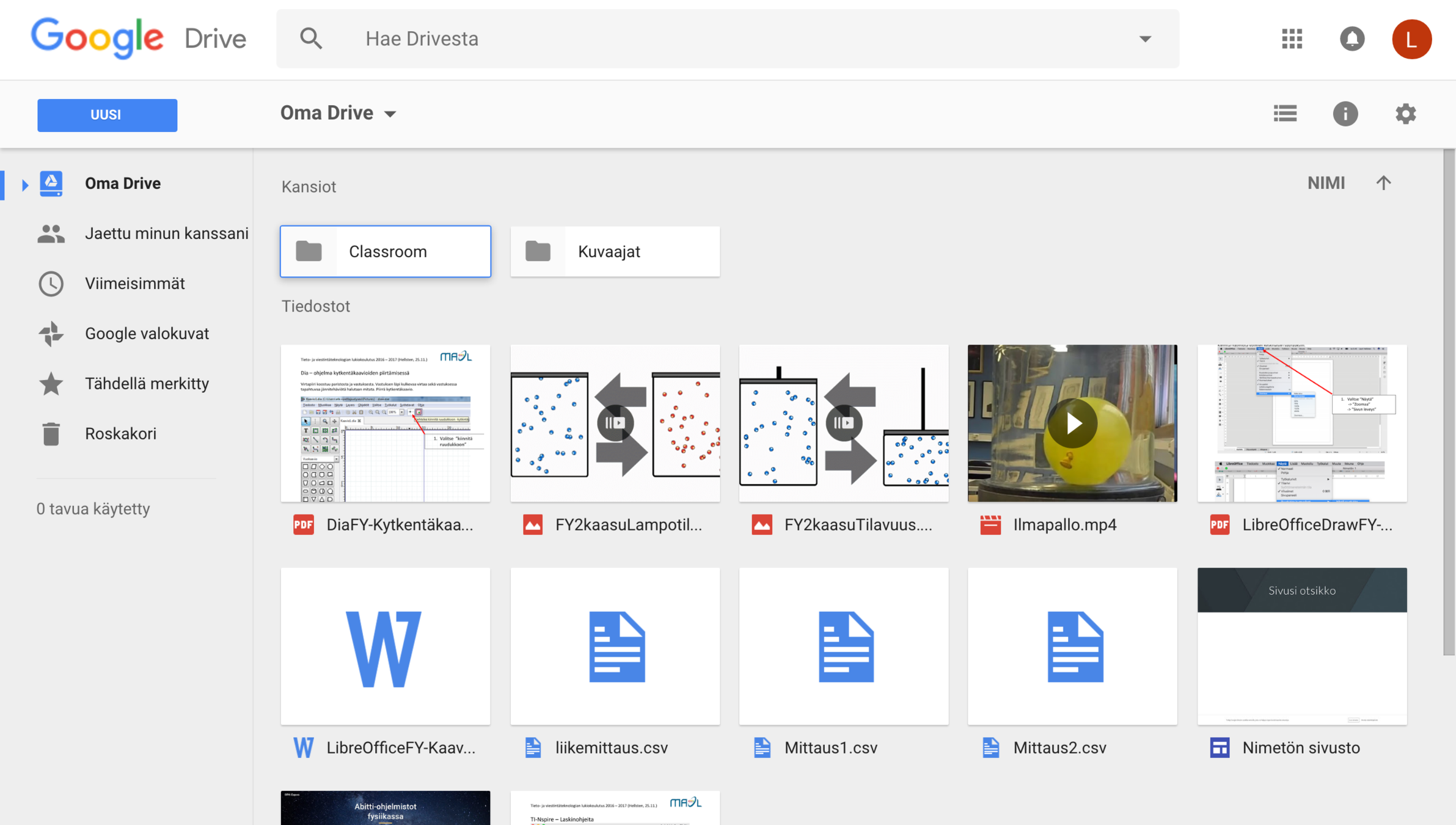Click the notifications bell icon
The width and height of the screenshot is (1456, 825).
click(x=1352, y=38)
